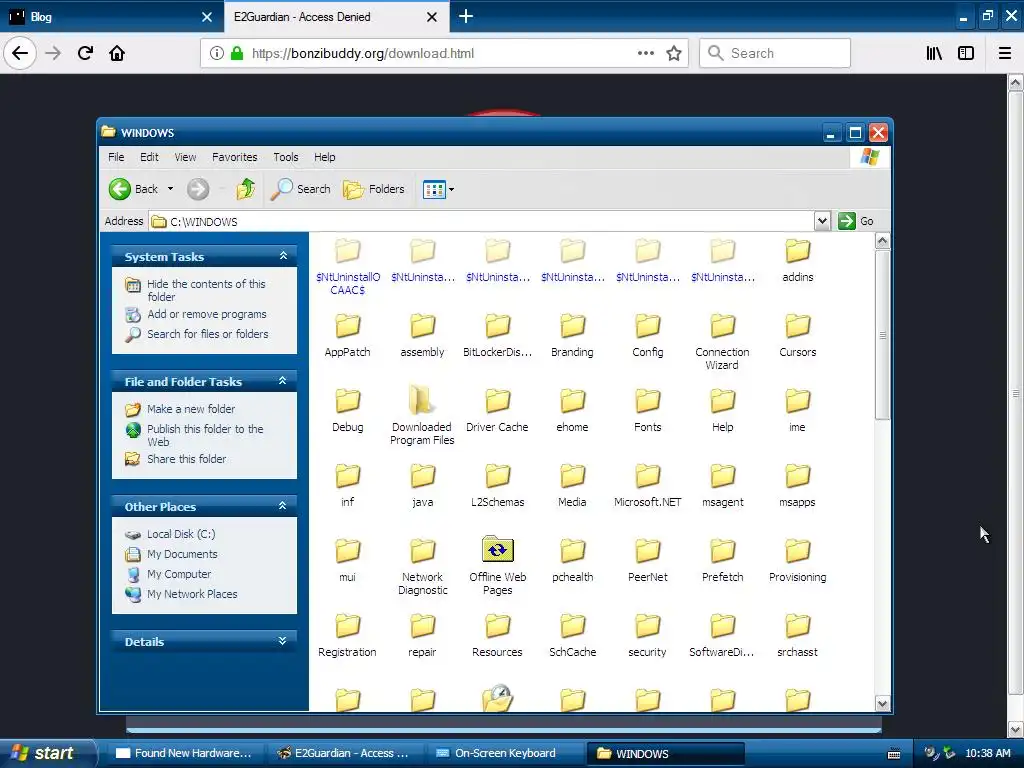Click Publish this folder to the Web
The image size is (1024, 768).
[205, 435]
